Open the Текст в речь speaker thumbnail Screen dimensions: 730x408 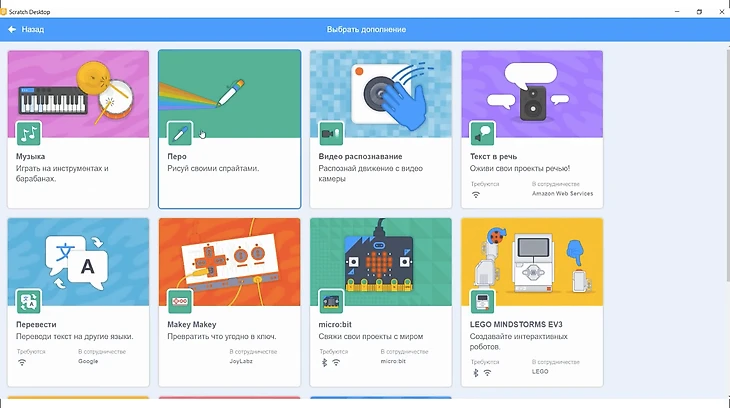pyautogui.click(x=532, y=94)
